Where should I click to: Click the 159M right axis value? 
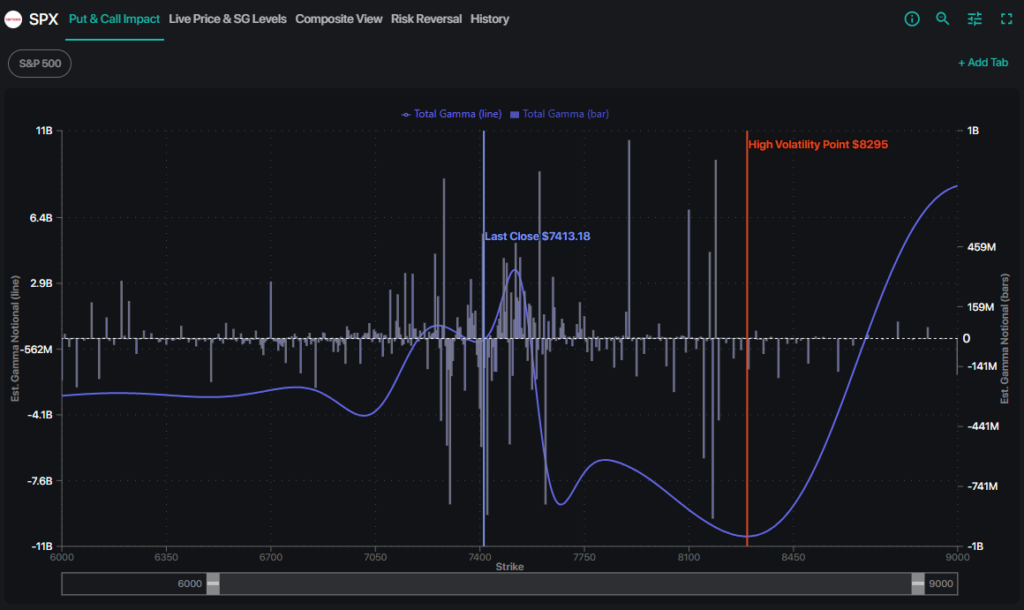[x=981, y=307]
